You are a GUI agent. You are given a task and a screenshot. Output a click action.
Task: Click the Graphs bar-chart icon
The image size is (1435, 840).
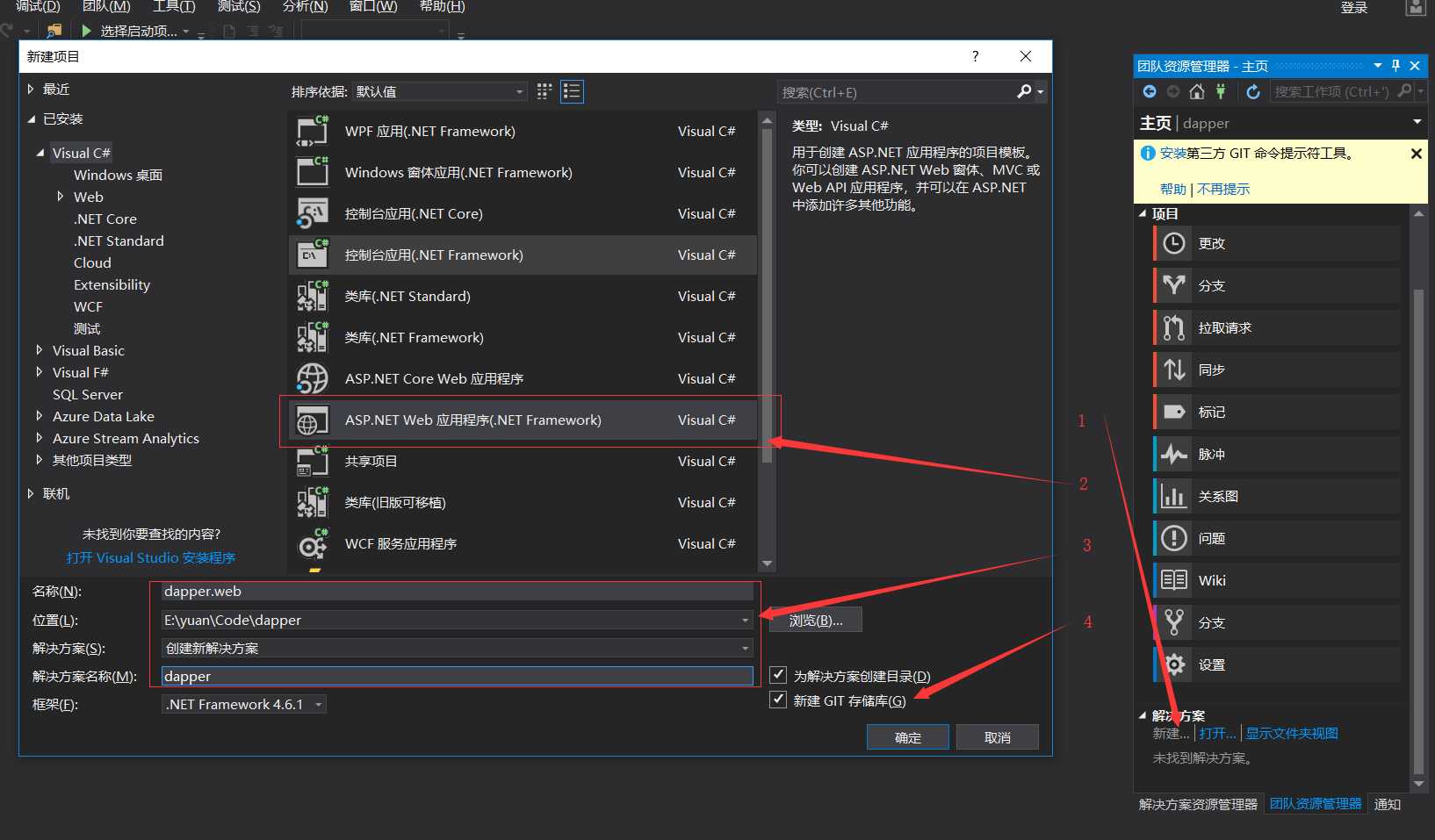(x=1174, y=496)
